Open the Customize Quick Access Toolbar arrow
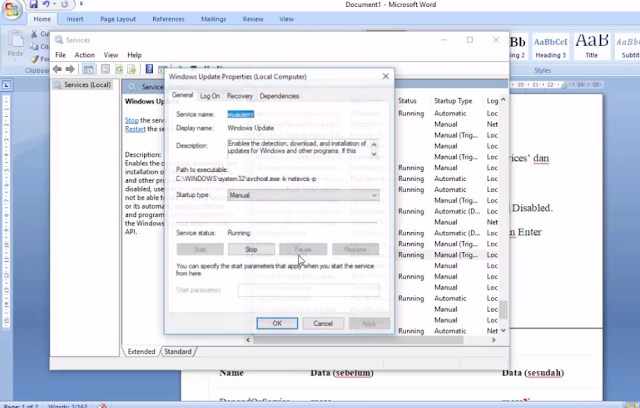640x408 pixels. click(x=81, y=4)
